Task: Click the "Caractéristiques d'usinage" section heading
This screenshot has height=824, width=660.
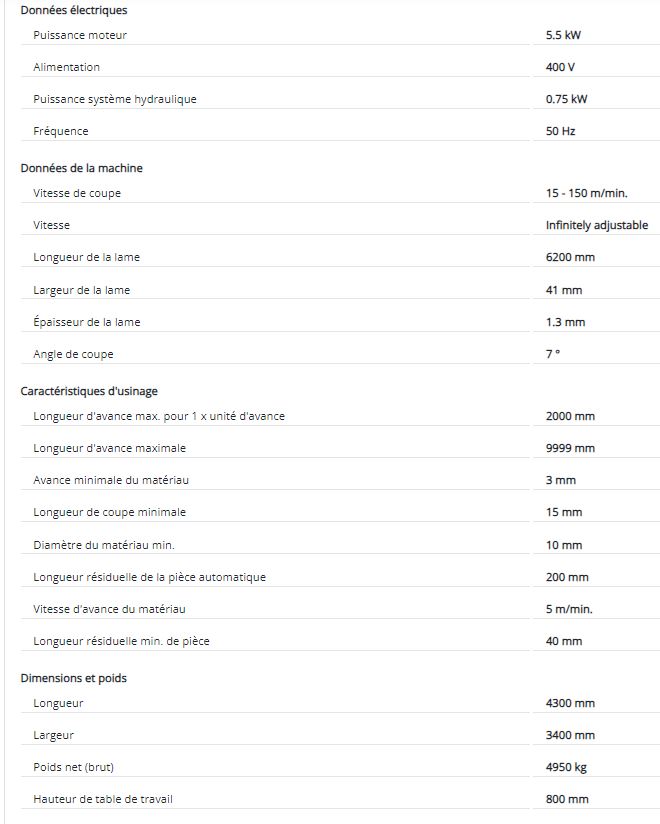Action: (x=89, y=391)
